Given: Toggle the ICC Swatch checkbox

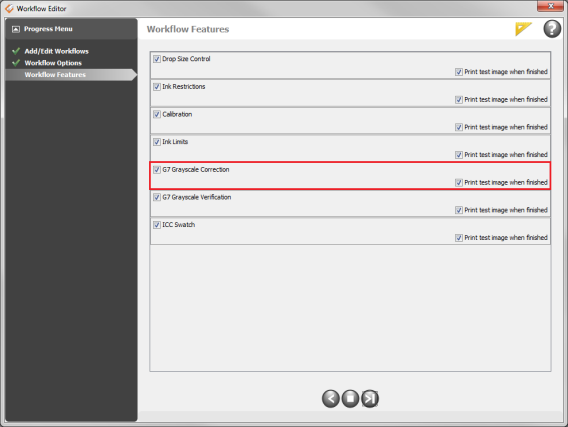Looking at the screenshot, I should click(157, 225).
